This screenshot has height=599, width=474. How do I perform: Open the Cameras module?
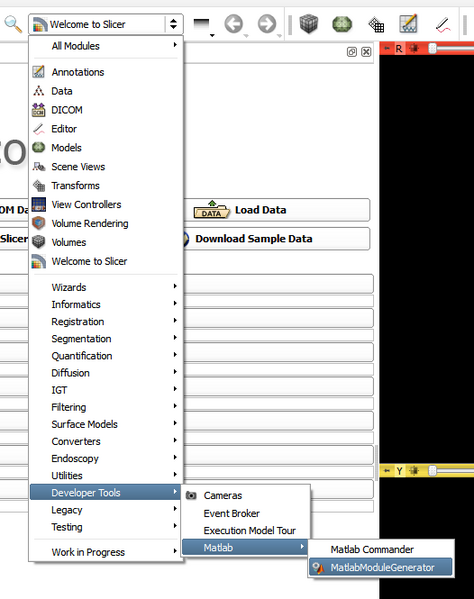pyautogui.click(x=246, y=495)
